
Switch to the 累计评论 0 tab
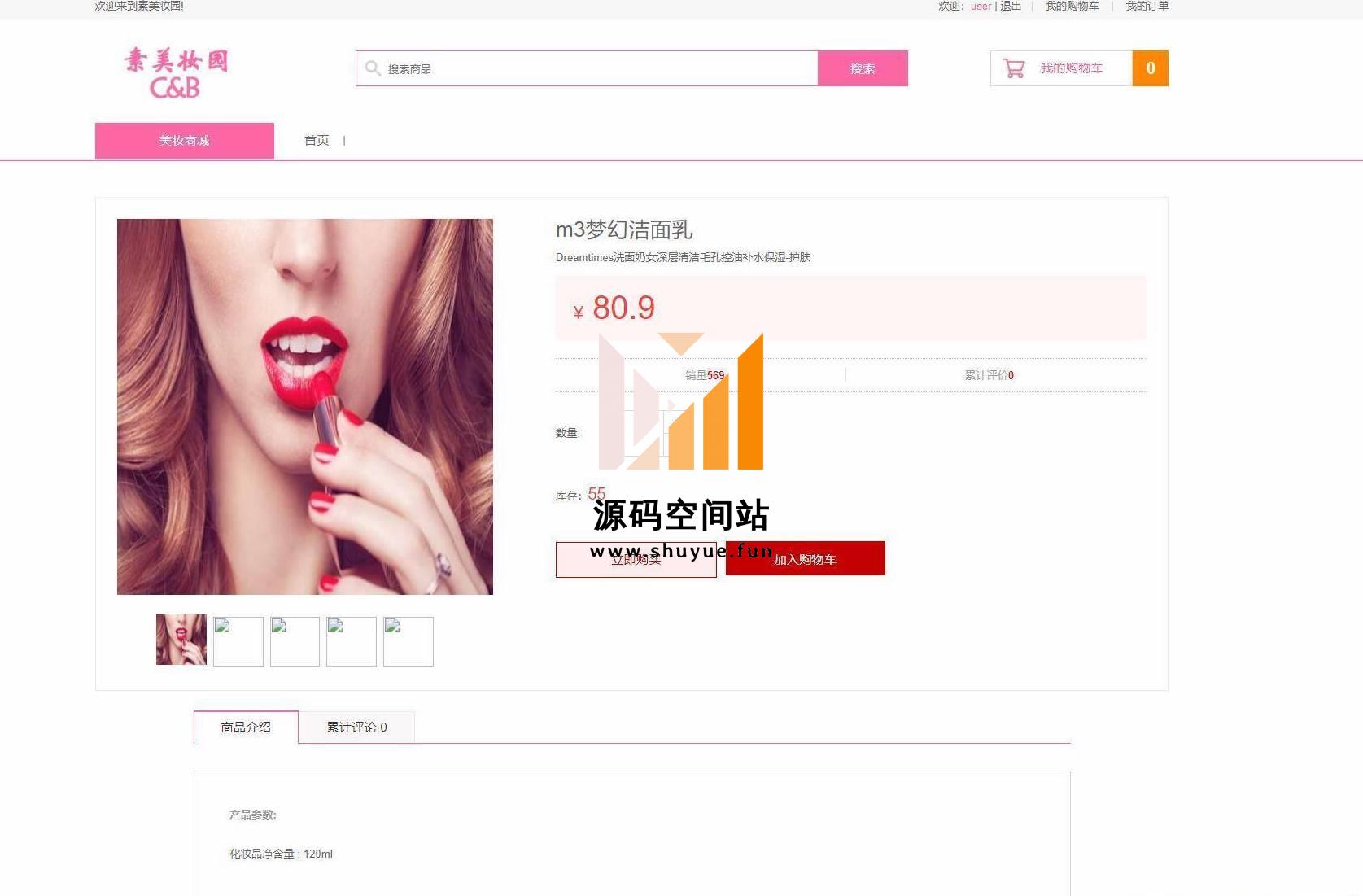tap(356, 728)
